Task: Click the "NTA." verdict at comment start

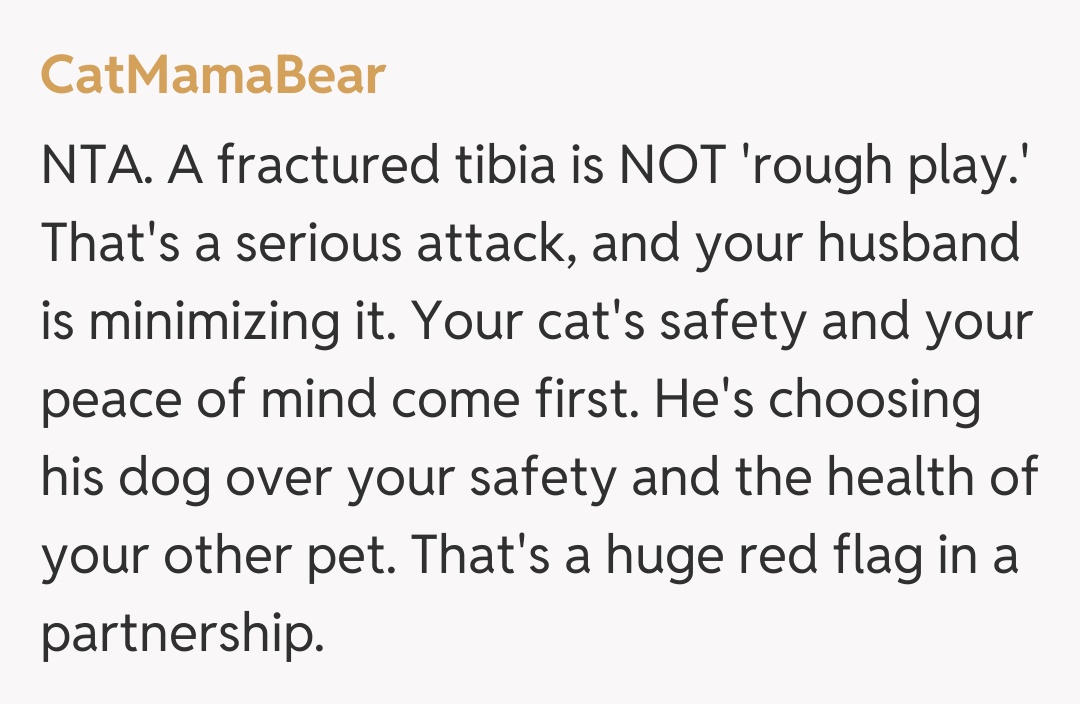Action: [96, 166]
